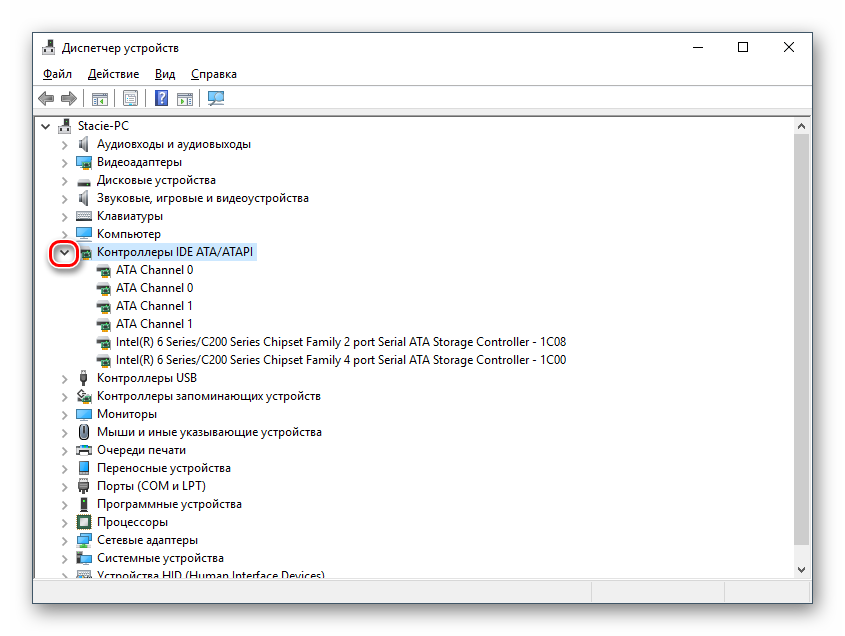Open the Справка menu
The image size is (845, 636).
coord(213,74)
